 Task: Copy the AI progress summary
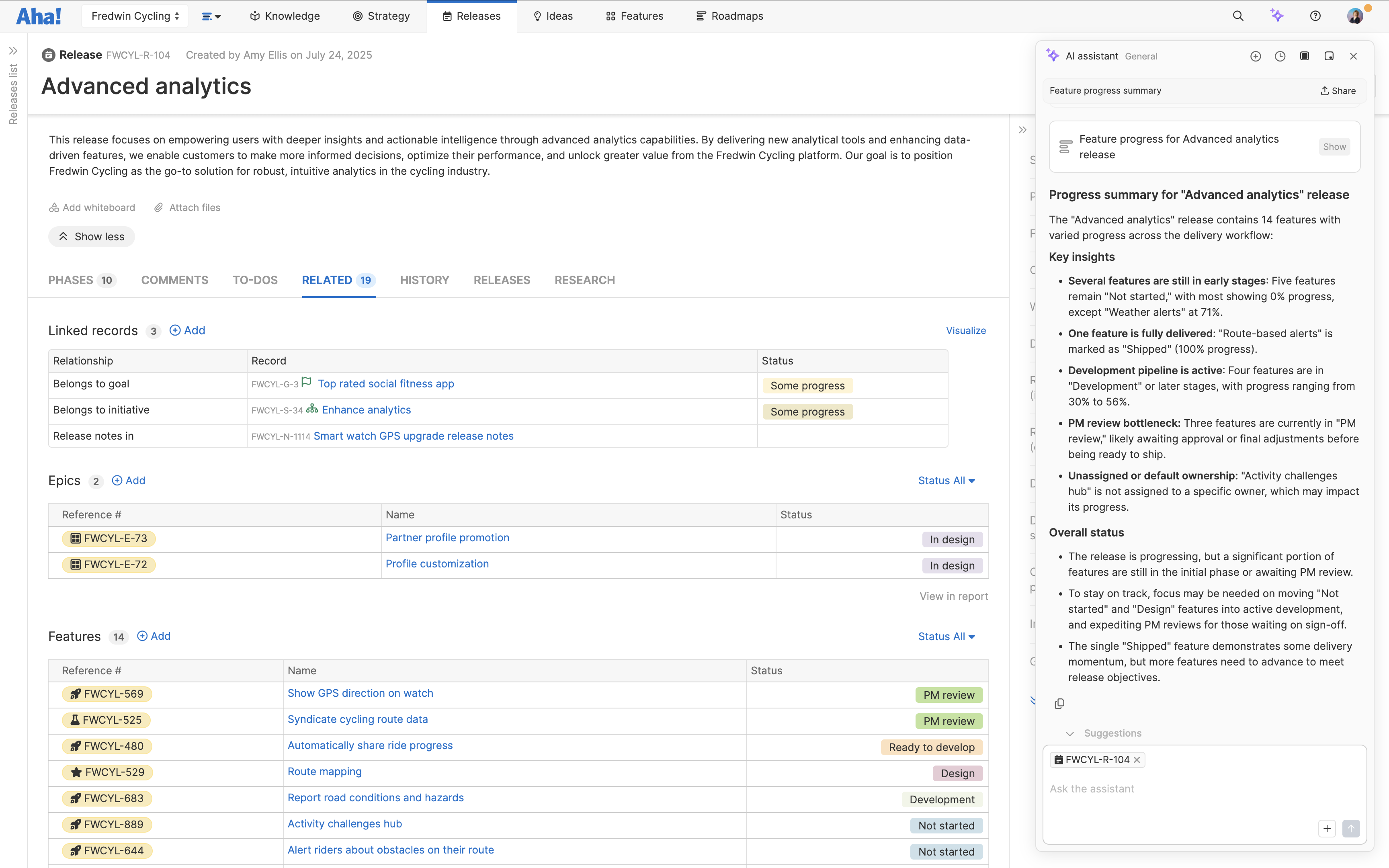pyautogui.click(x=1059, y=704)
